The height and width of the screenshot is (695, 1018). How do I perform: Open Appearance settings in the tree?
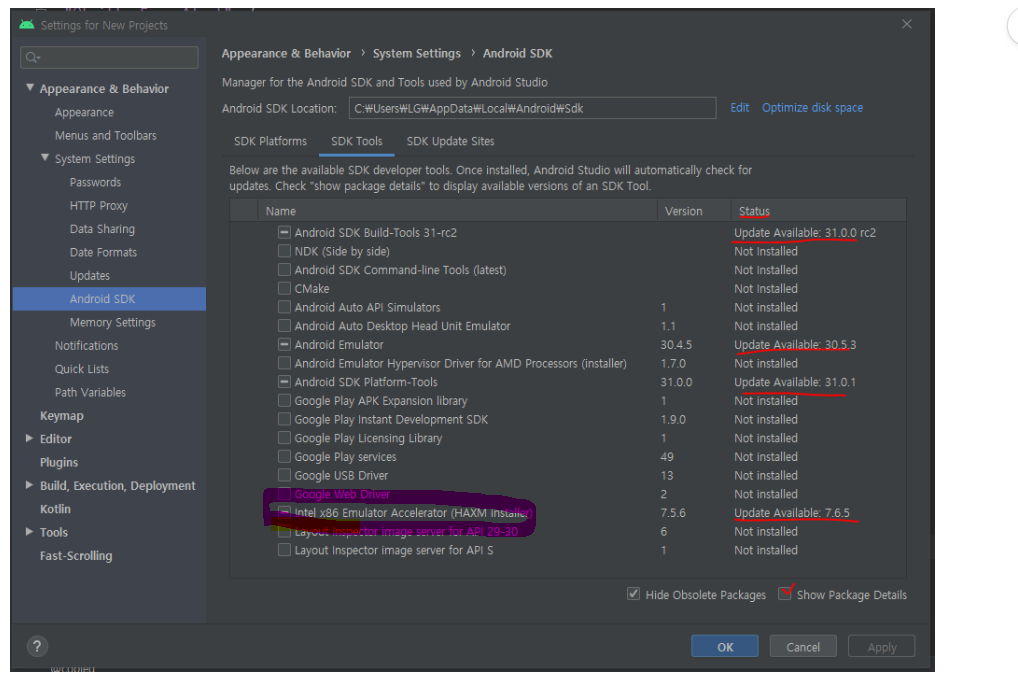(84, 112)
